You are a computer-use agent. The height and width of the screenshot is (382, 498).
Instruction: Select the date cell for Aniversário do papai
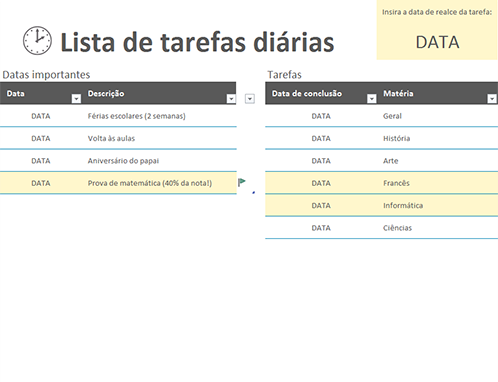pos(41,161)
